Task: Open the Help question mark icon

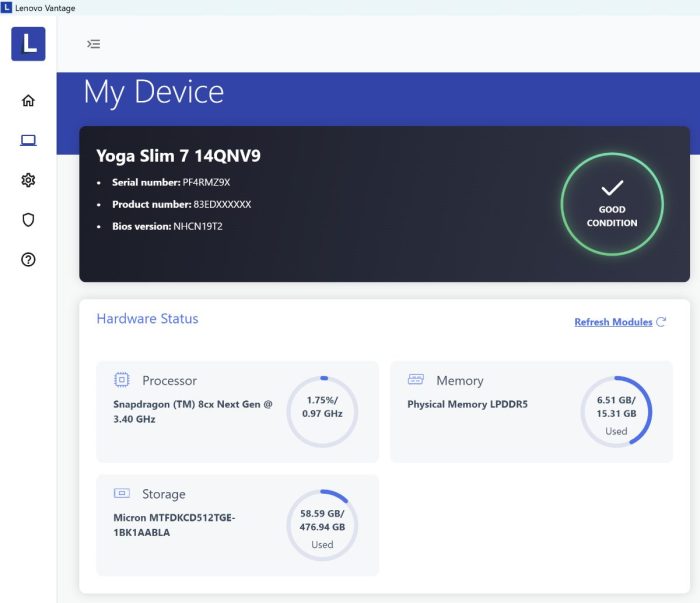Action: pyautogui.click(x=28, y=260)
